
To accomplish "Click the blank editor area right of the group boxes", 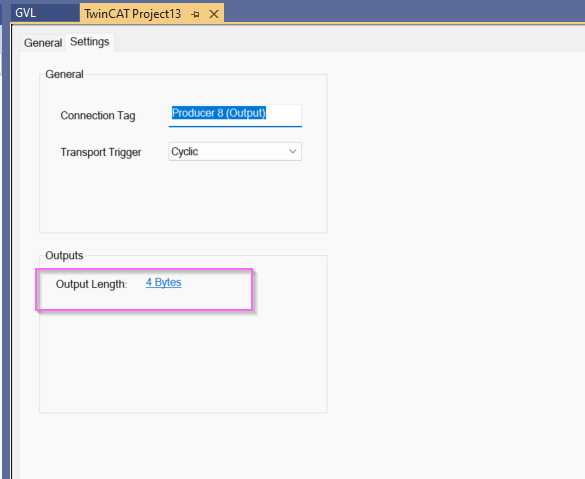I will click(x=455, y=242).
